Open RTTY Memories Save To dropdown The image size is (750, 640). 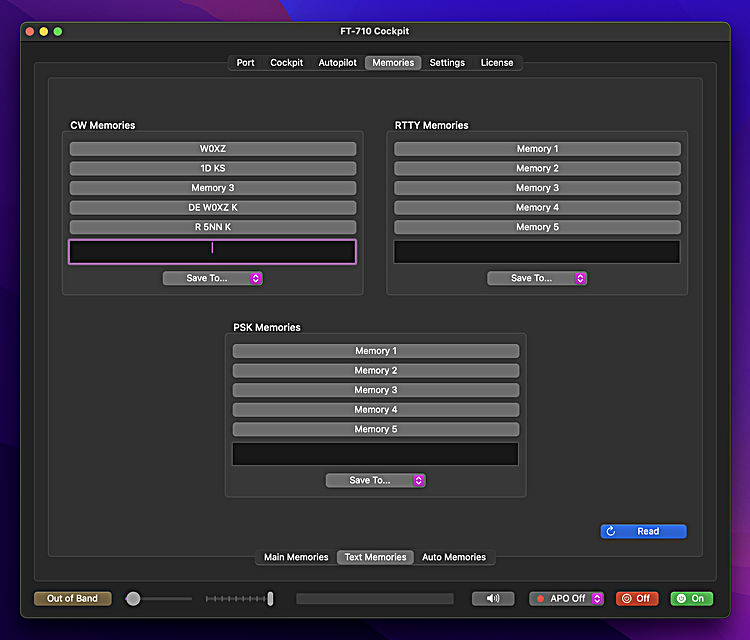click(537, 278)
